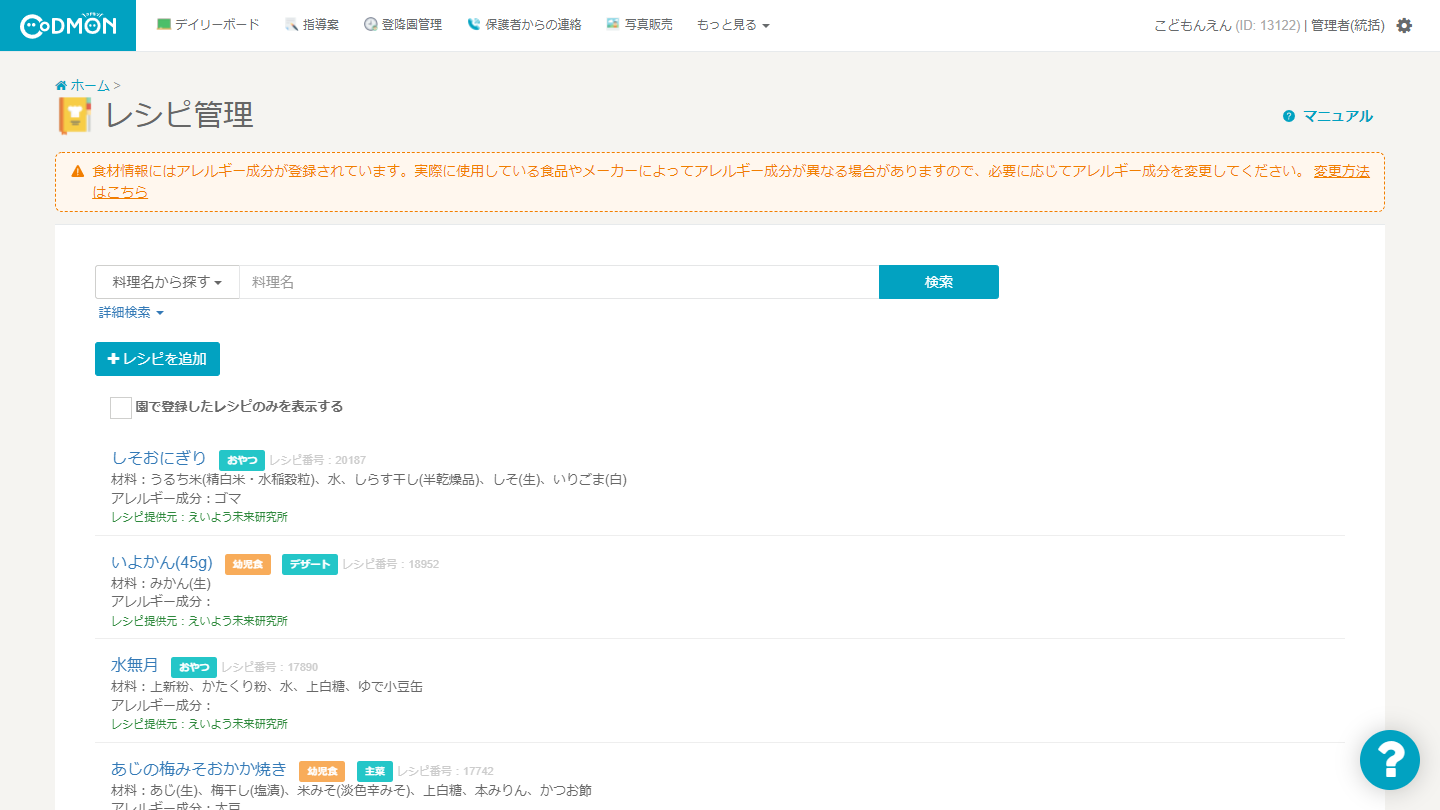Click the manual question mark icon

pos(1289,116)
